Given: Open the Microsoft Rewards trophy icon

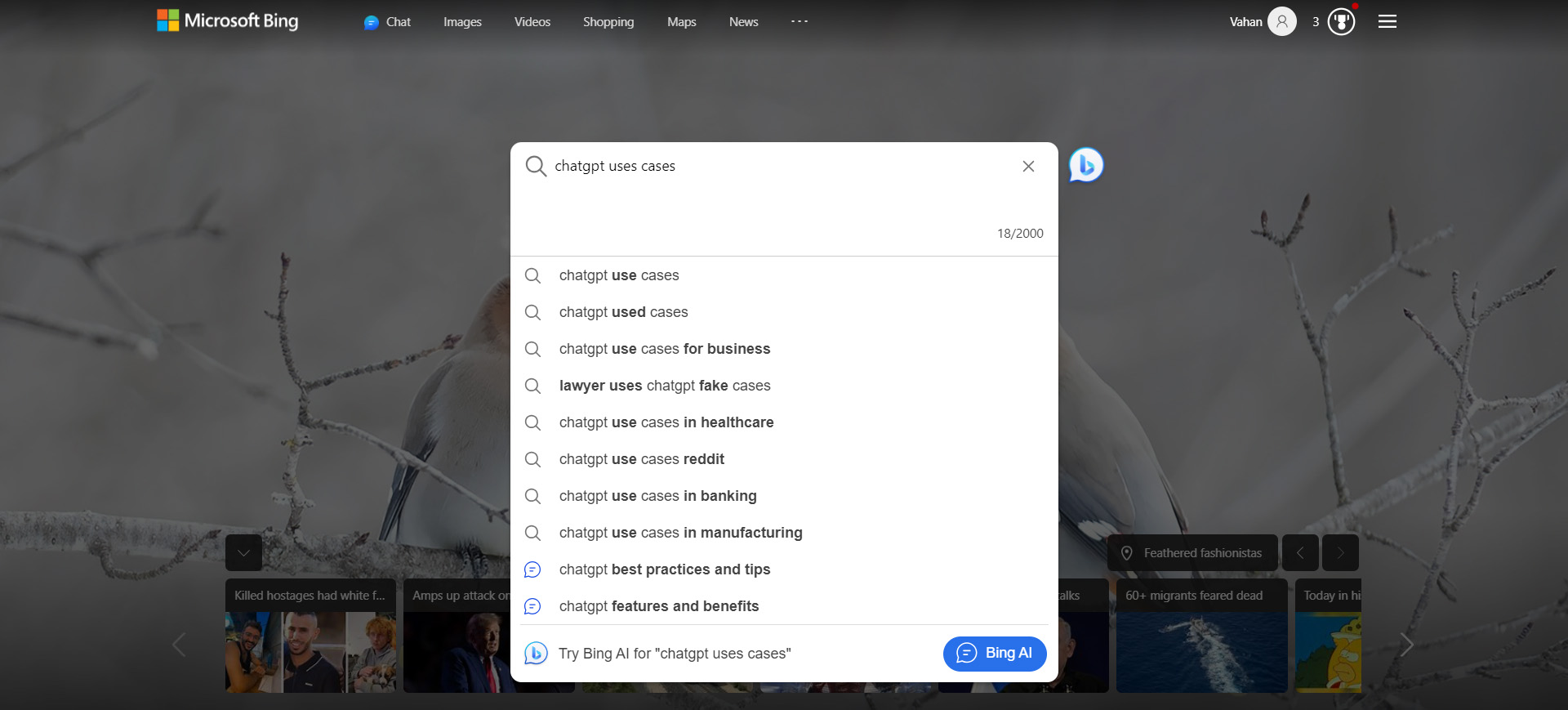Looking at the screenshot, I should [1341, 22].
